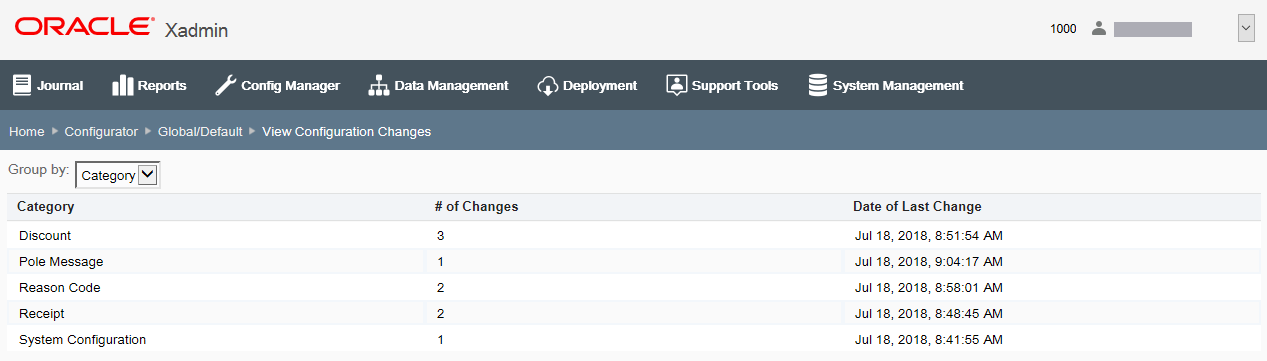Click date Jul 18, 2018, 8:51:54 AM

coord(929,235)
